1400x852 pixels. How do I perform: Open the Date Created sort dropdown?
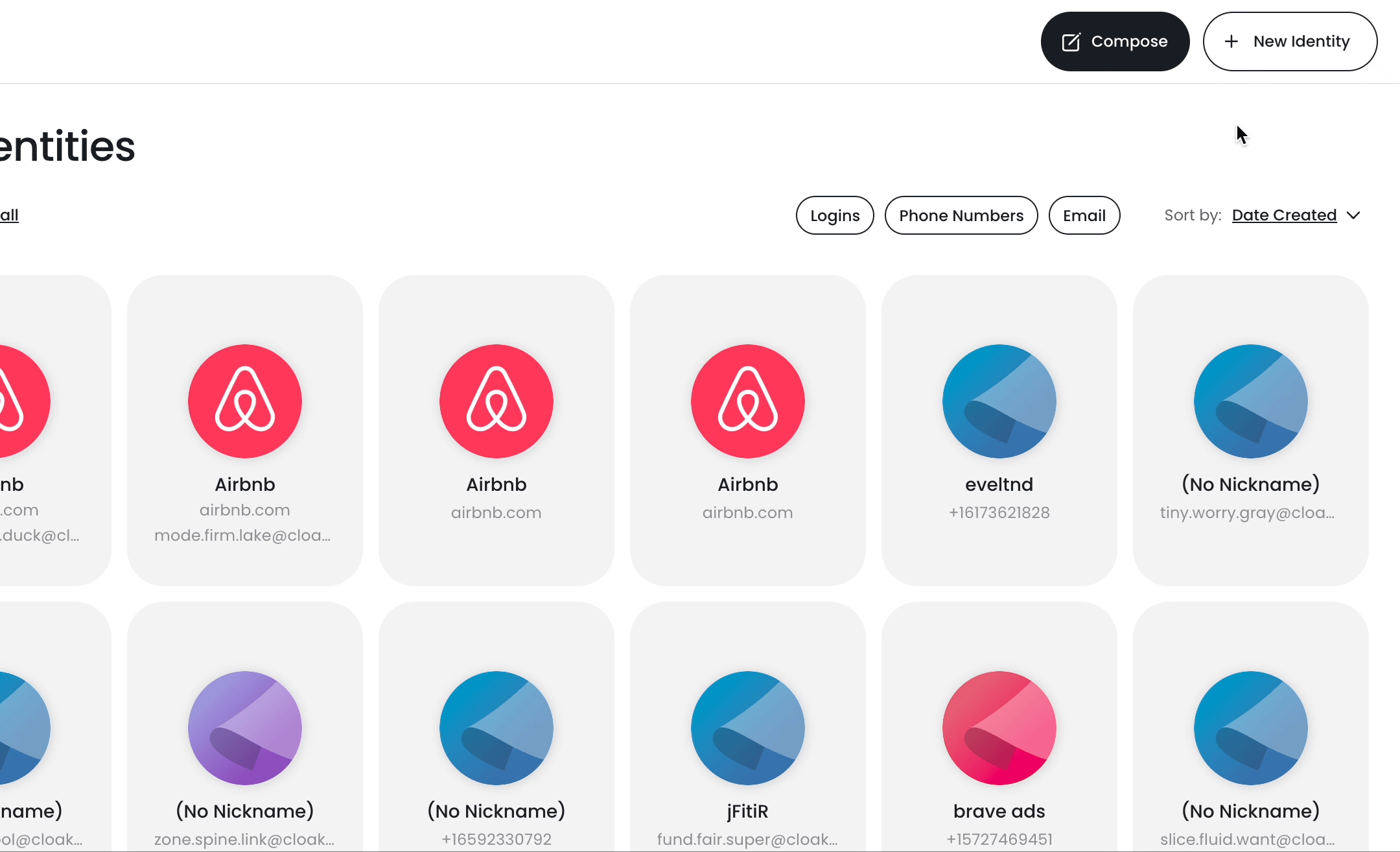1284,215
